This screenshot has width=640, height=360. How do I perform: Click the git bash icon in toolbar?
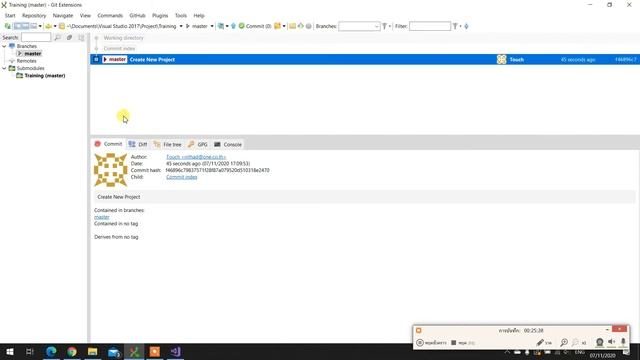[301, 26]
